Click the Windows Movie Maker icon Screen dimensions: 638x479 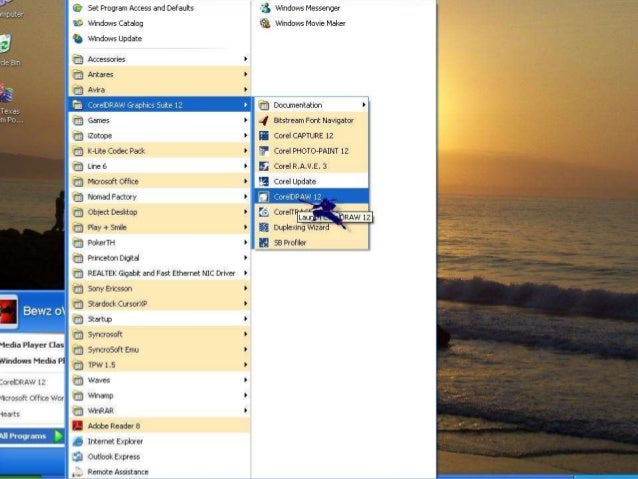(x=265, y=23)
